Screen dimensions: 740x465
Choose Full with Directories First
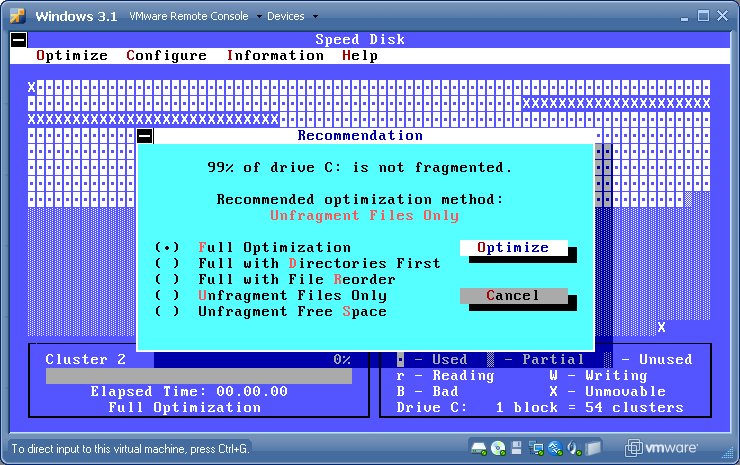coord(168,263)
